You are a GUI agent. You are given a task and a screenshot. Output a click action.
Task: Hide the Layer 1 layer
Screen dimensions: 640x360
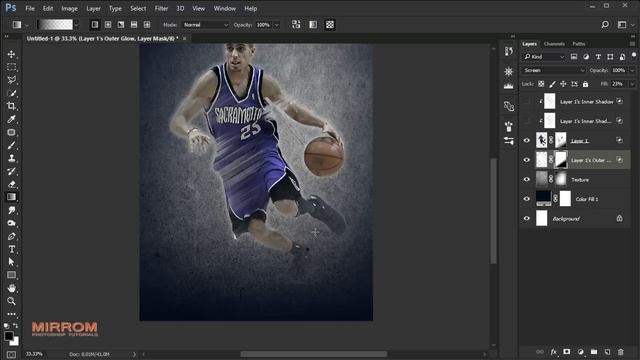click(x=527, y=140)
